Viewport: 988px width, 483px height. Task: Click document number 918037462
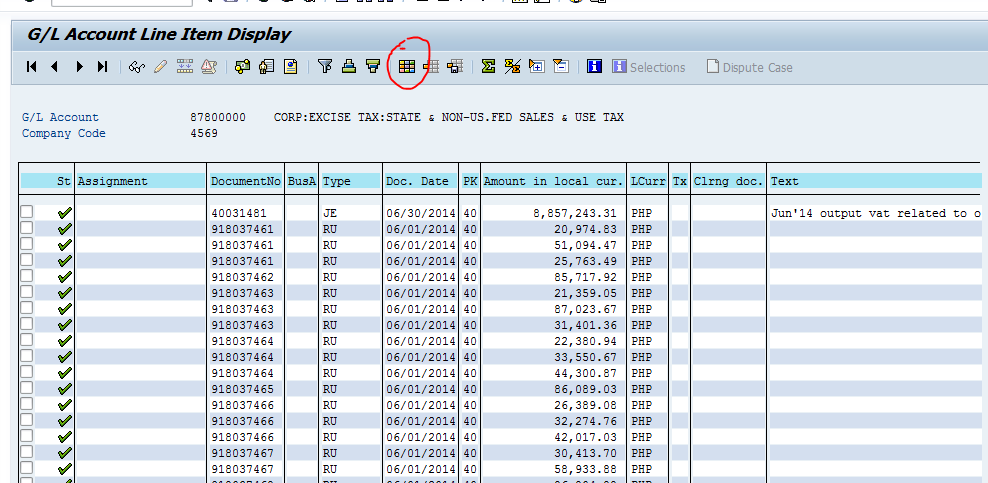[x=242, y=277]
